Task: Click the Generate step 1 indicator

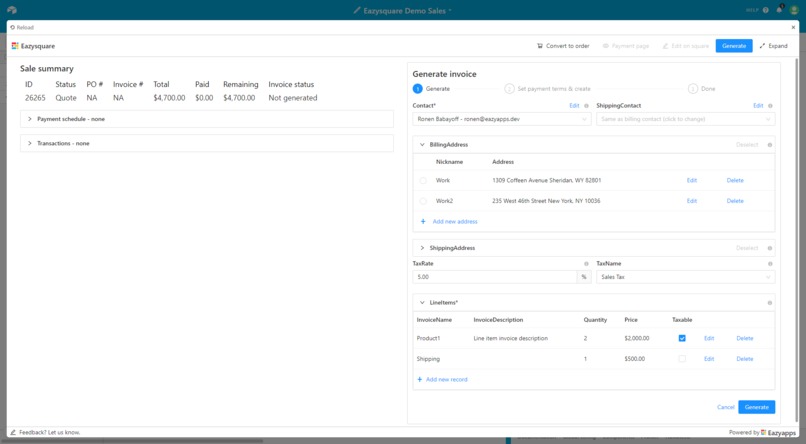Action: pos(417,89)
